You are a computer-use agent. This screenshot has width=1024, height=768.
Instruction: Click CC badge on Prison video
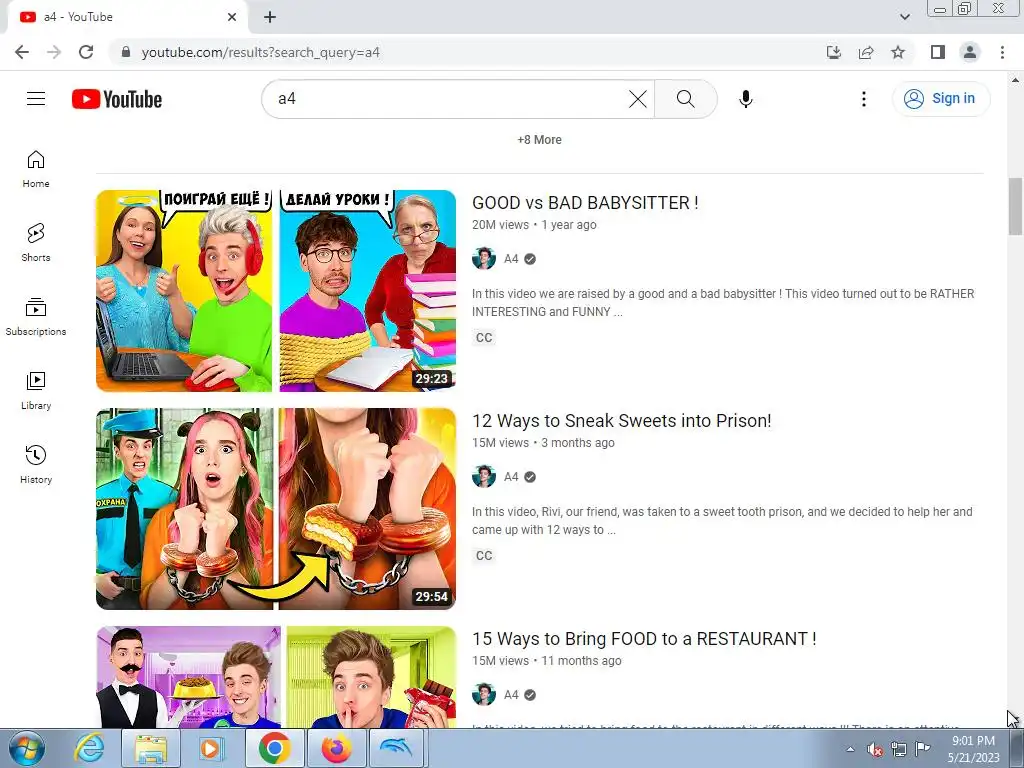[x=484, y=556]
